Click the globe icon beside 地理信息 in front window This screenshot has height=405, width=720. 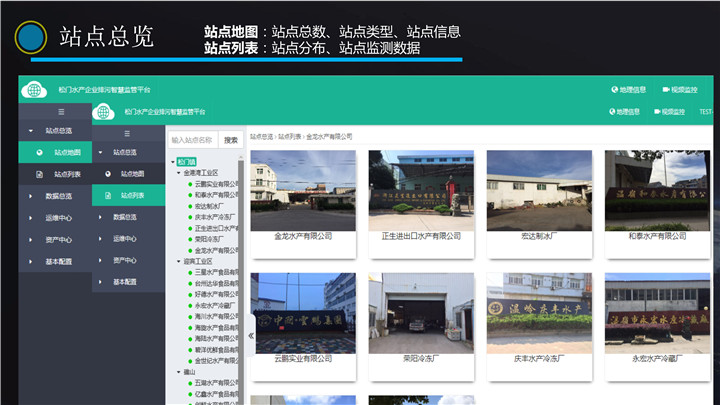coord(612,112)
